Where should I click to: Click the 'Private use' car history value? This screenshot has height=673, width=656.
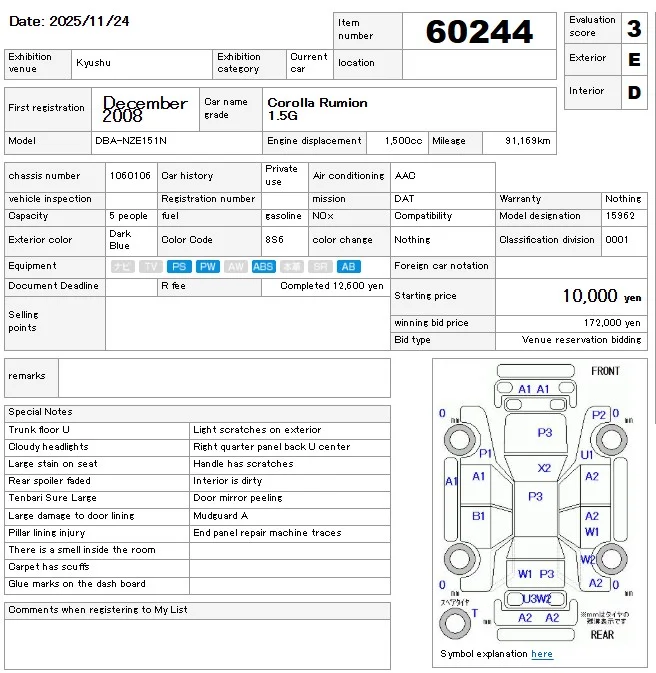click(x=281, y=175)
